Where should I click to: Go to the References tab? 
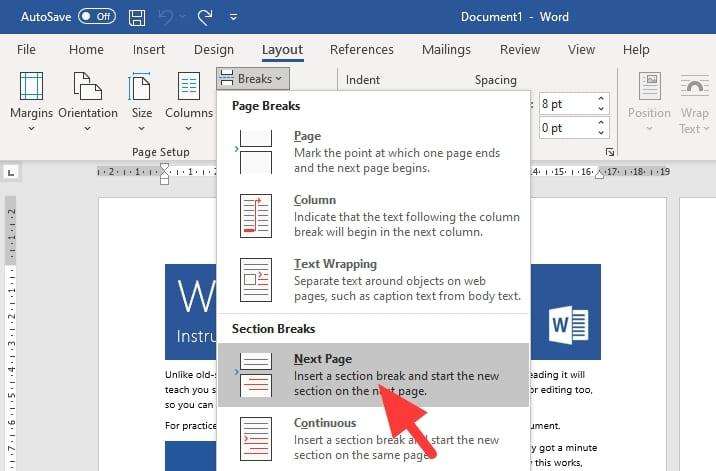[362, 49]
